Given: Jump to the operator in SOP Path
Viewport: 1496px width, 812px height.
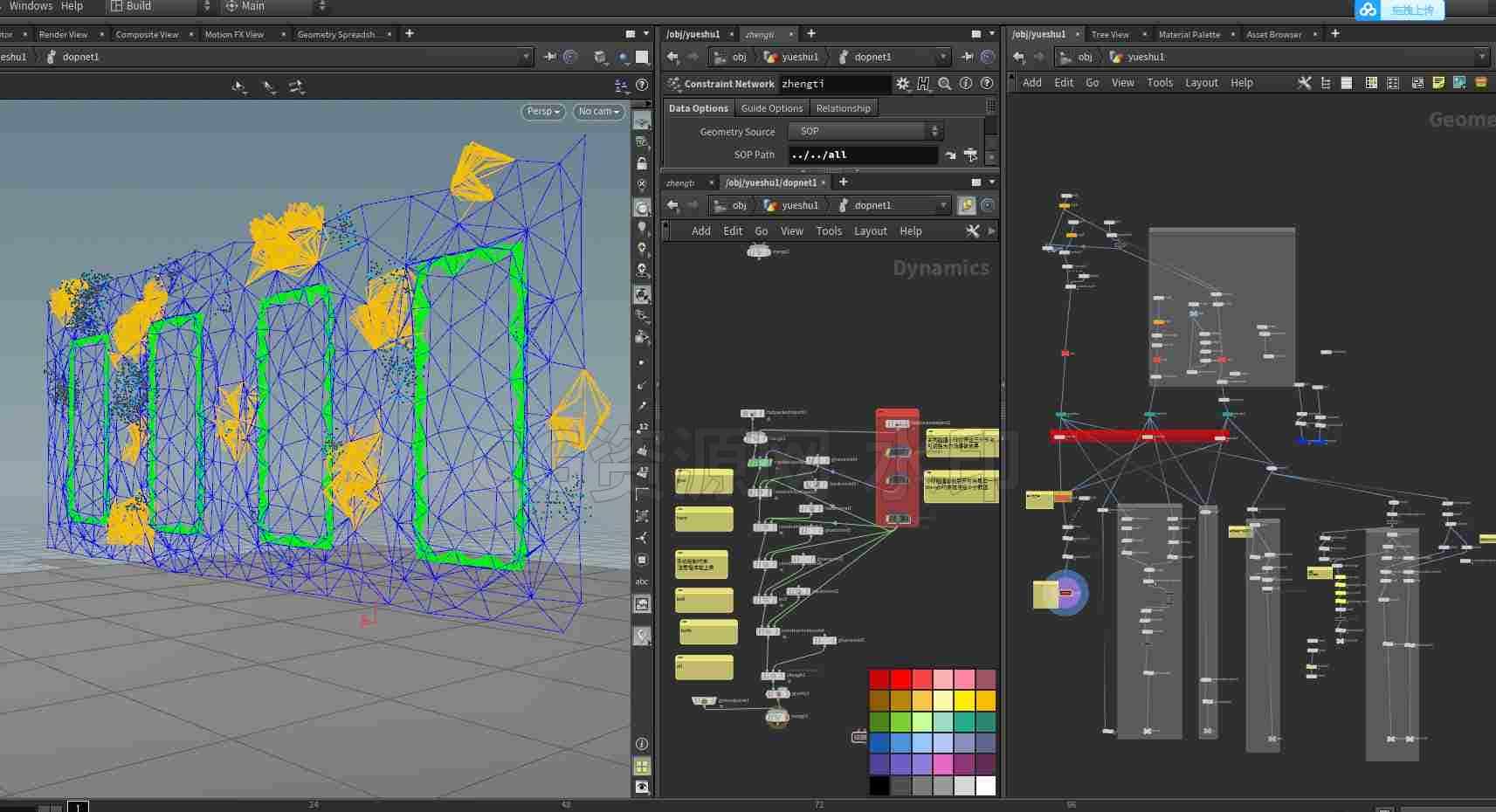Looking at the screenshot, I should click(950, 155).
